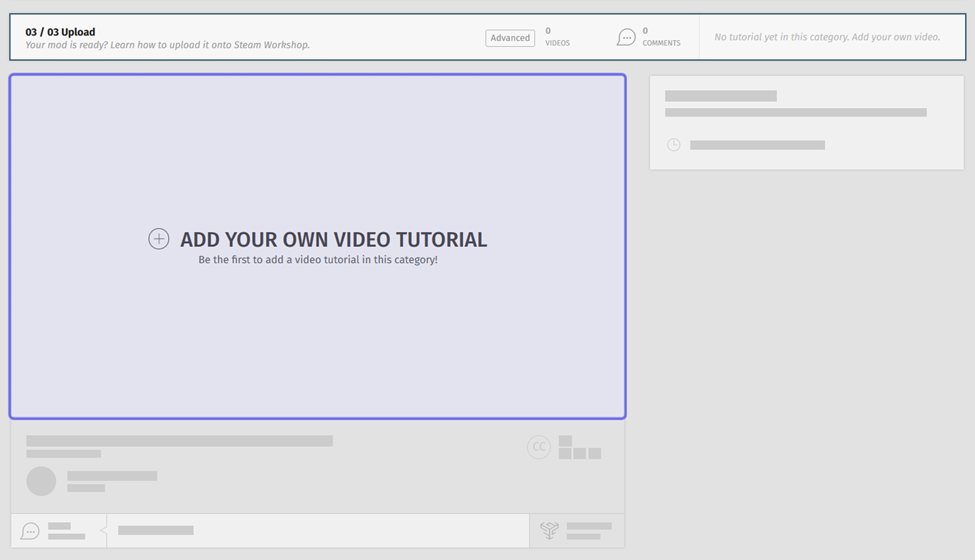Click the comment input placeholder in the bottom bar
975x560 pixels.
(x=156, y=530)
